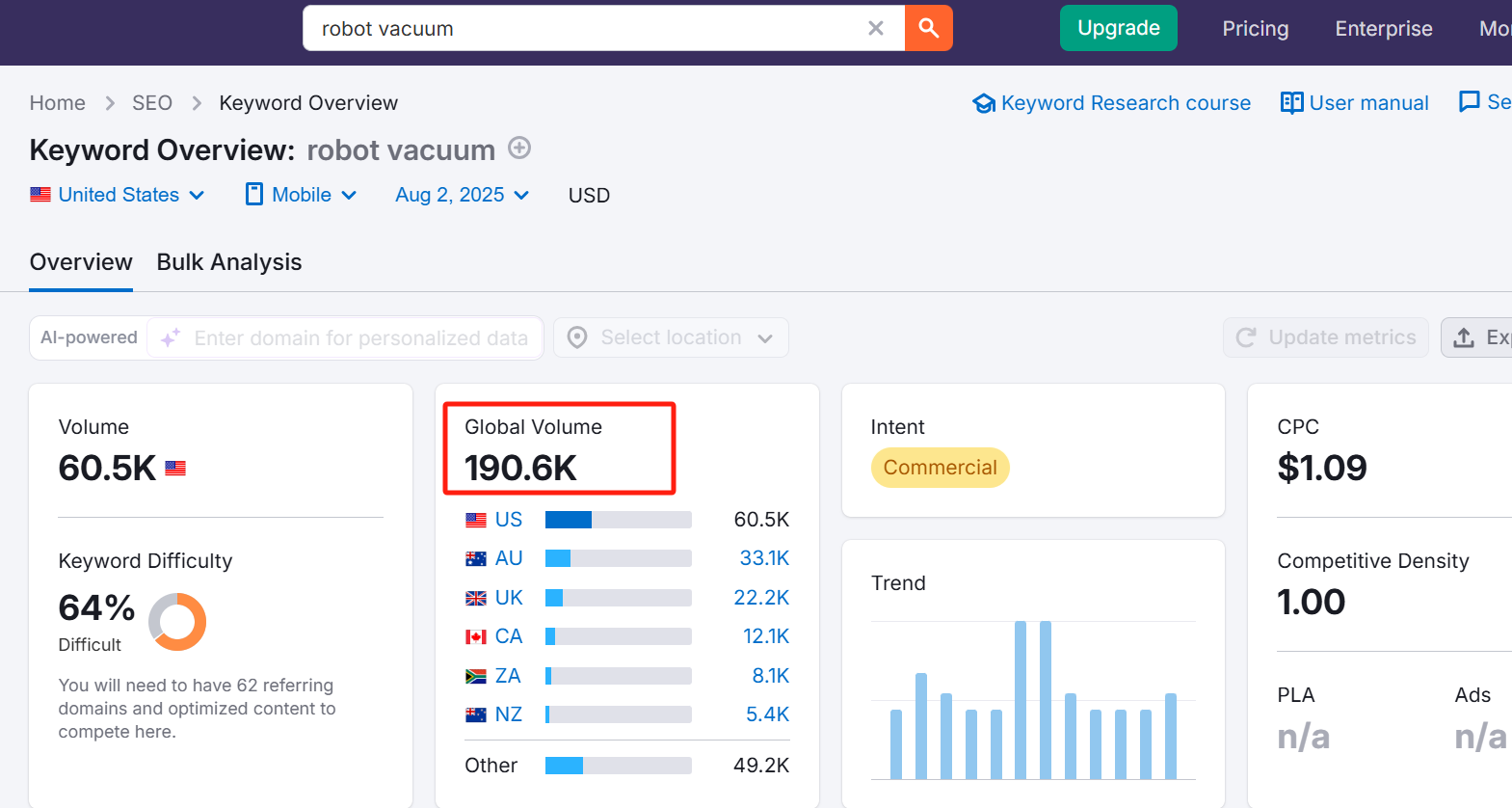Click the US volume progress bar
This screenshot has width=1512, height=808.
point(618,520)
